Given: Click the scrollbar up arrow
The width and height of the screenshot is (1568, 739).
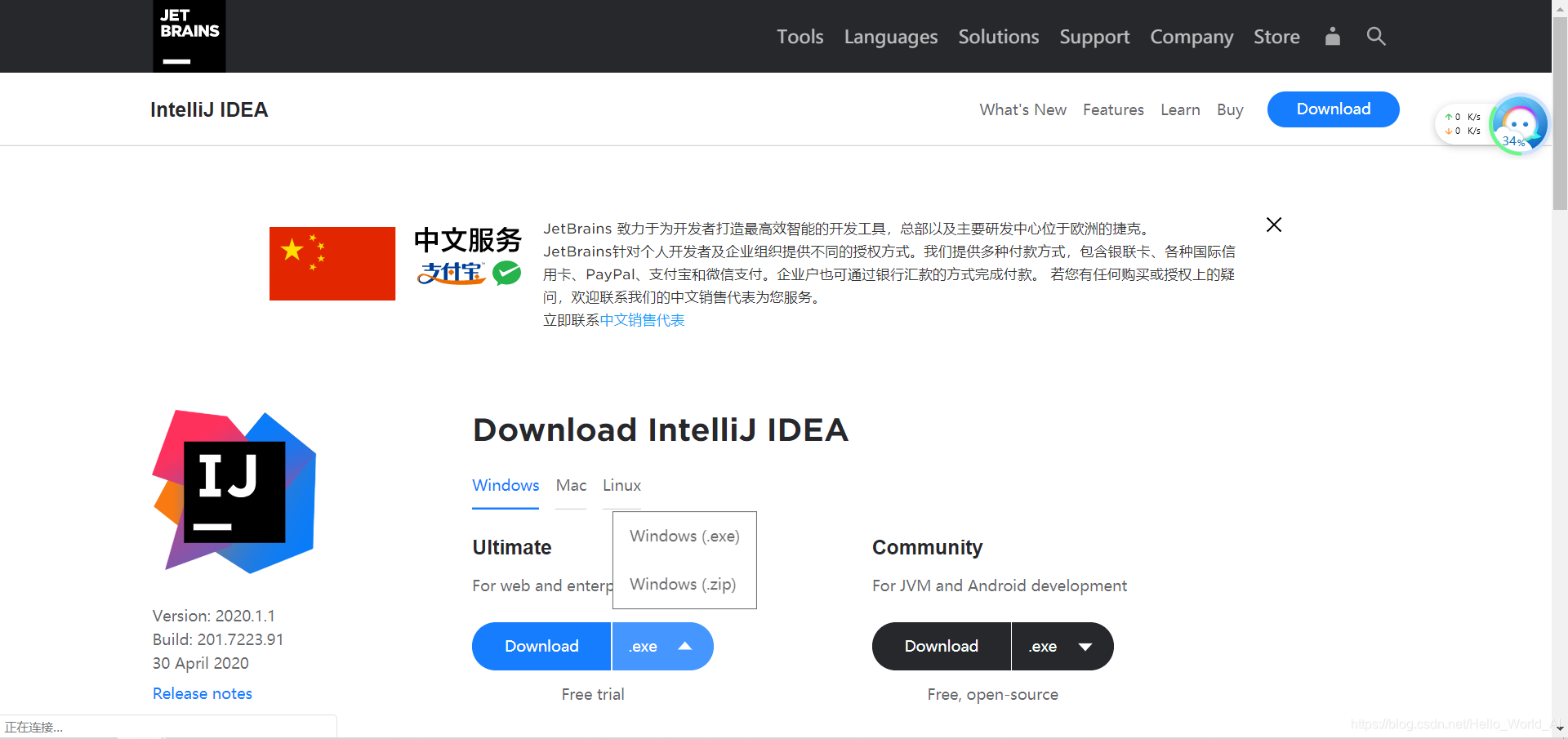Looking at the screenshot, I should click(1560, 7).
